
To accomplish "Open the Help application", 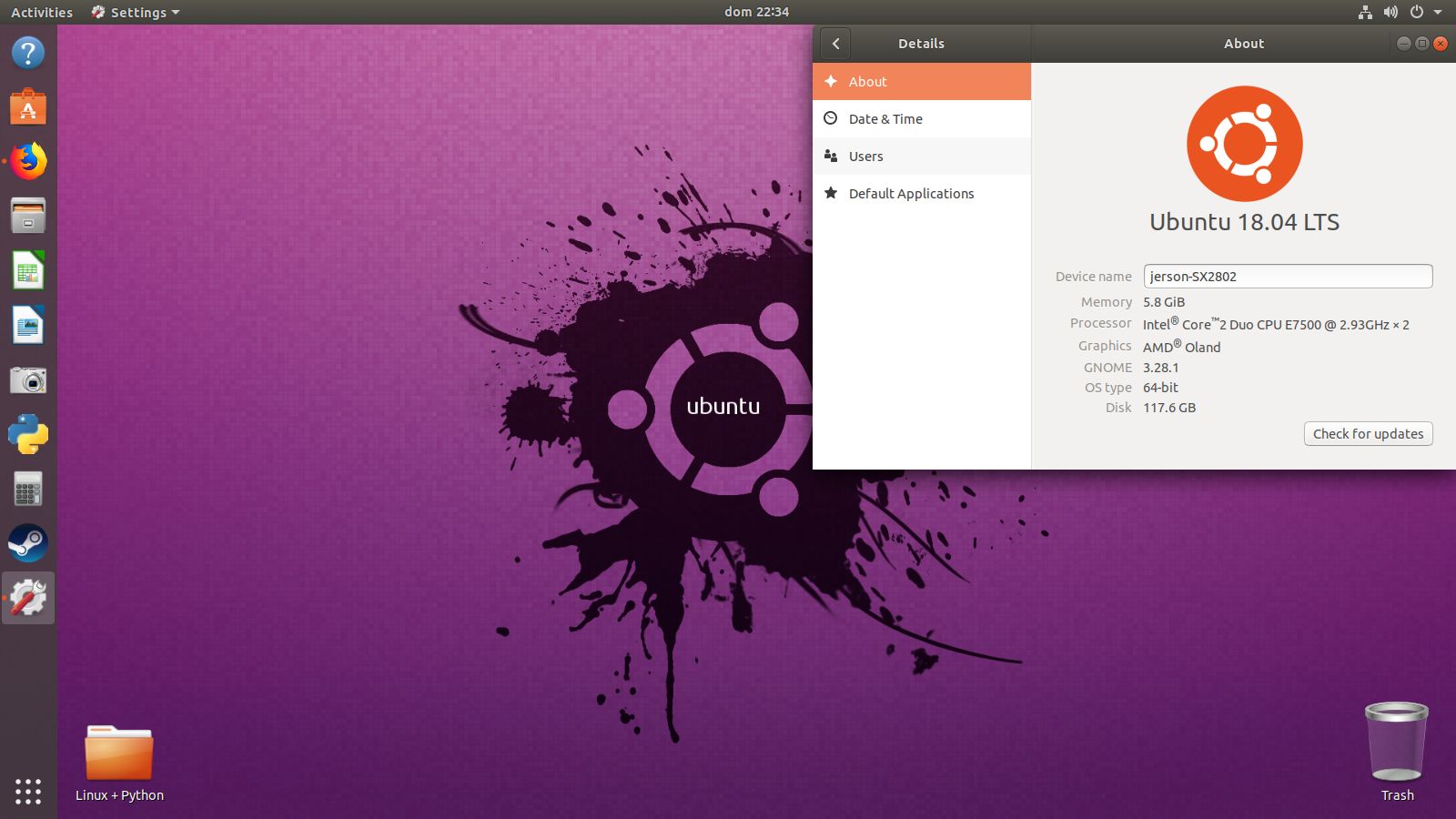I will (x=28, y=53).
